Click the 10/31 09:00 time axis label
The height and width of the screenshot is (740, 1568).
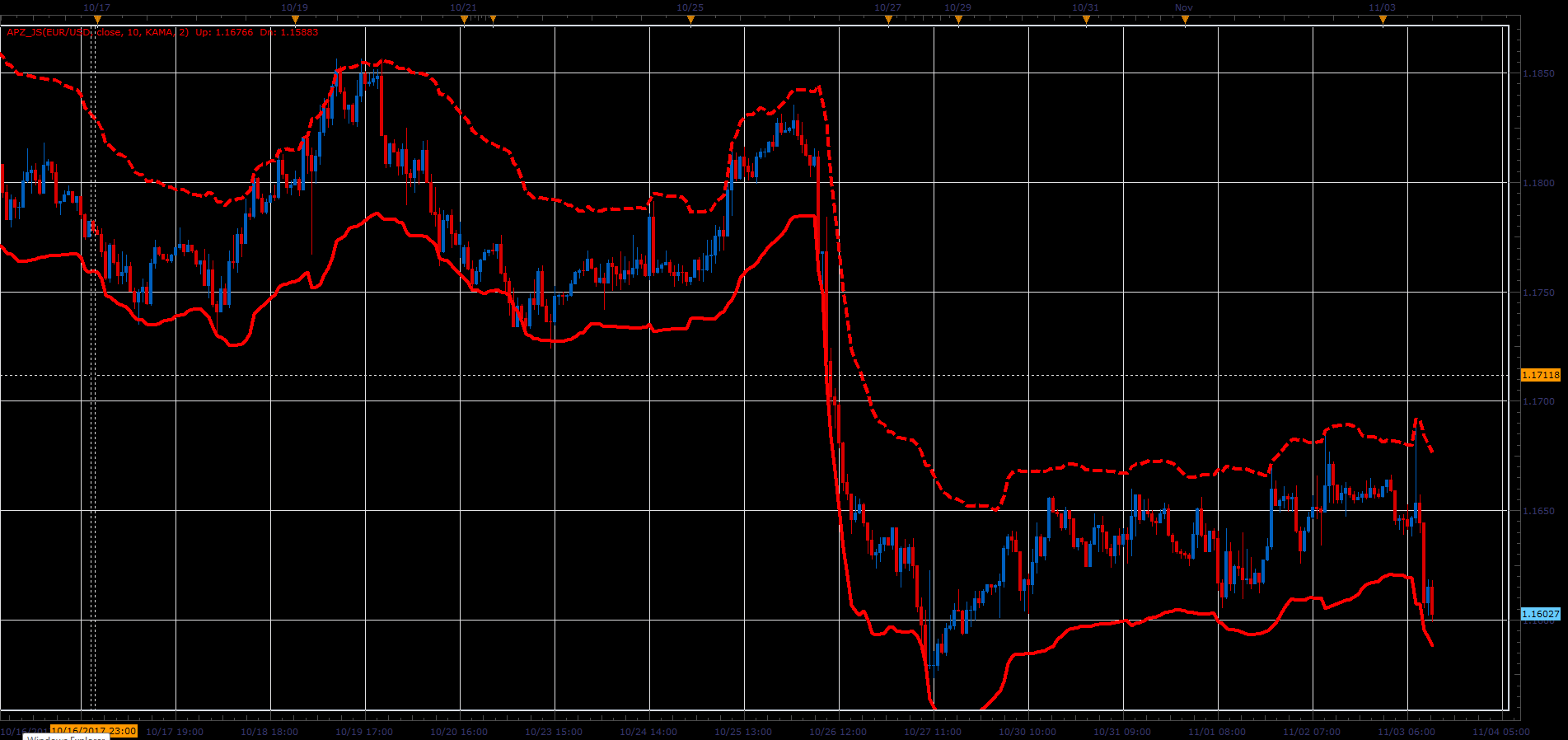coord(1122,732)
